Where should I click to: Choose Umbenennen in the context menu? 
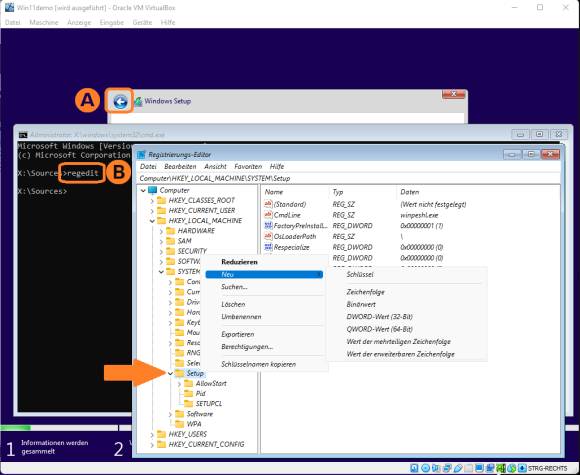pos(241,317)
